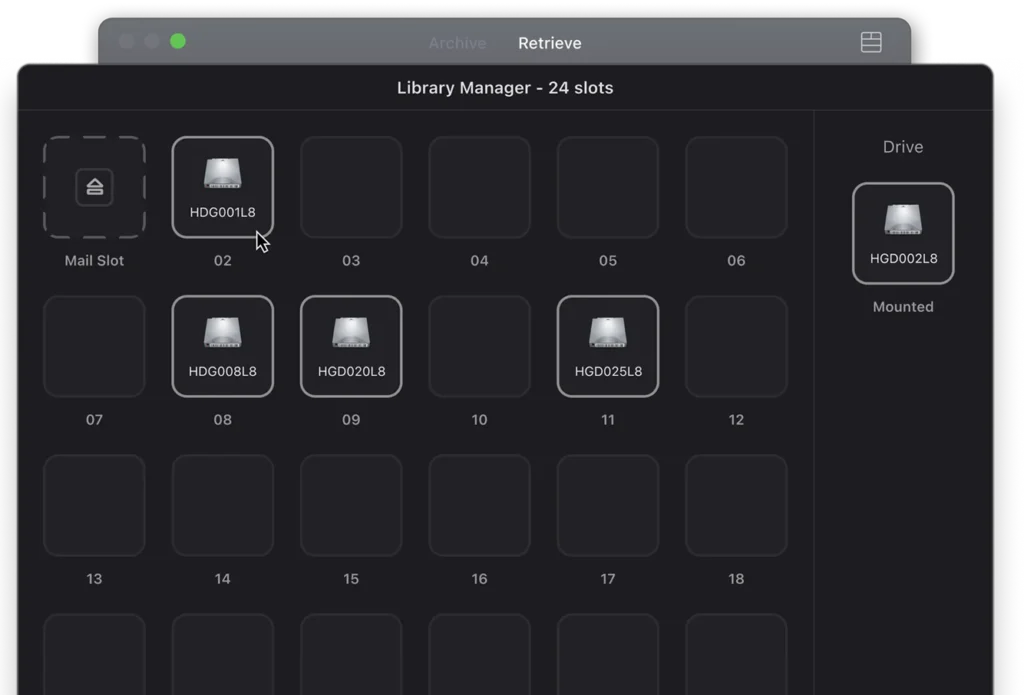This screenshot has width=1024, height=695.
Task: Select empty slot 06
Action: click(736, 187)
